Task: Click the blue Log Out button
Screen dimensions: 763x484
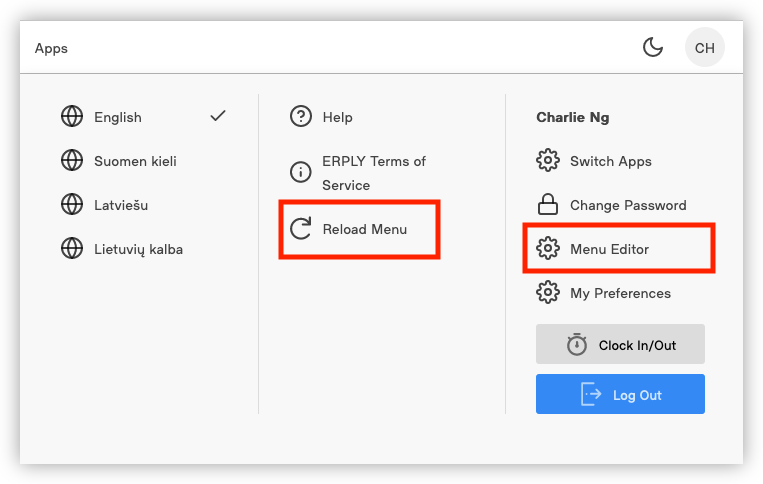Action: 620,394
